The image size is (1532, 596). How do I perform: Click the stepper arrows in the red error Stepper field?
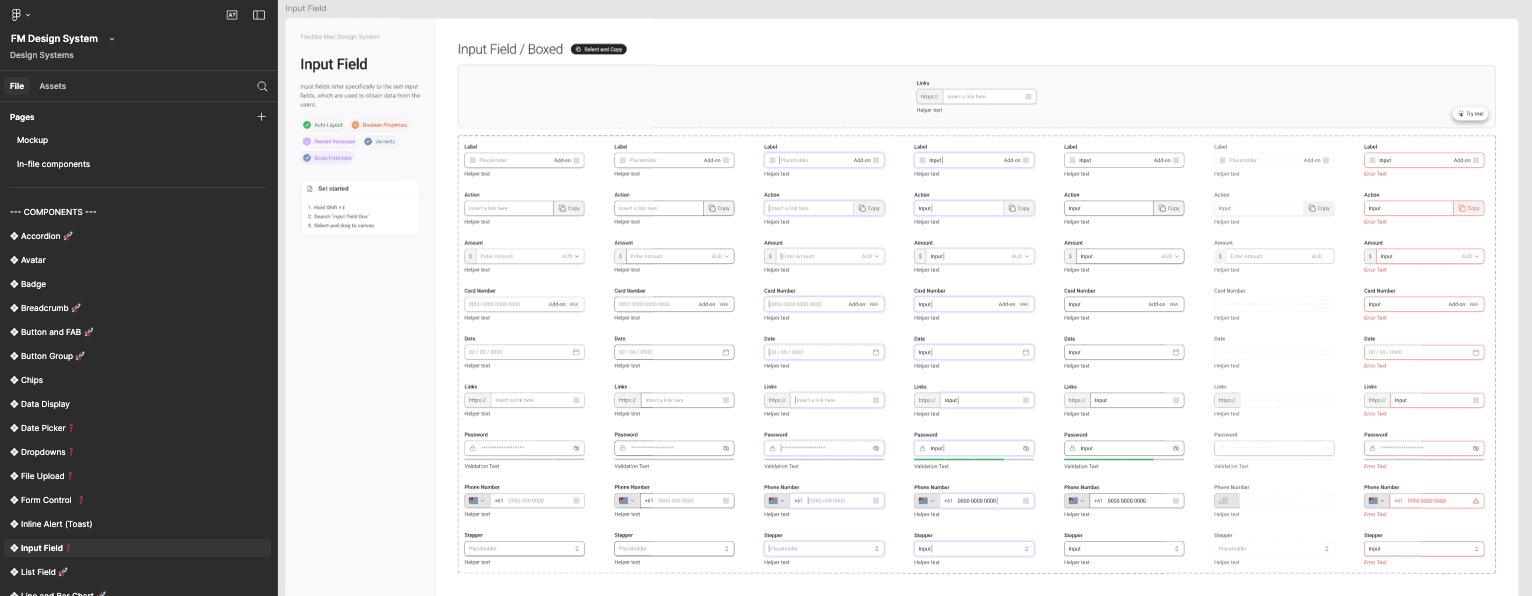coord(1477,548)
